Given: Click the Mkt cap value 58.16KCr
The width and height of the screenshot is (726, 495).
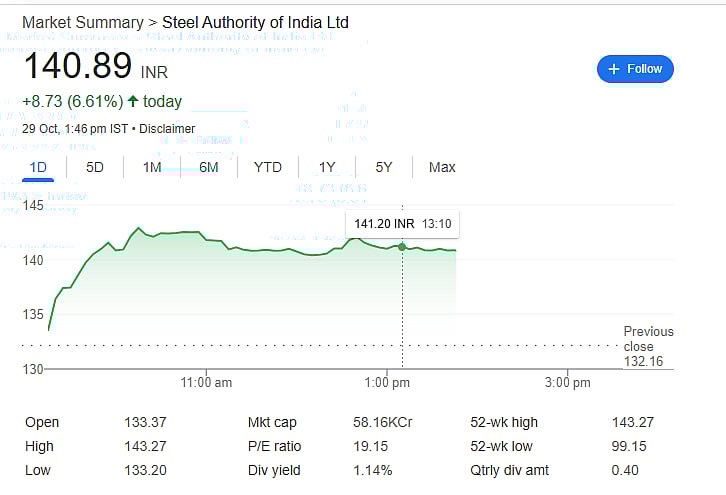Looking at the screenshot, I should [x=383, y=423].
